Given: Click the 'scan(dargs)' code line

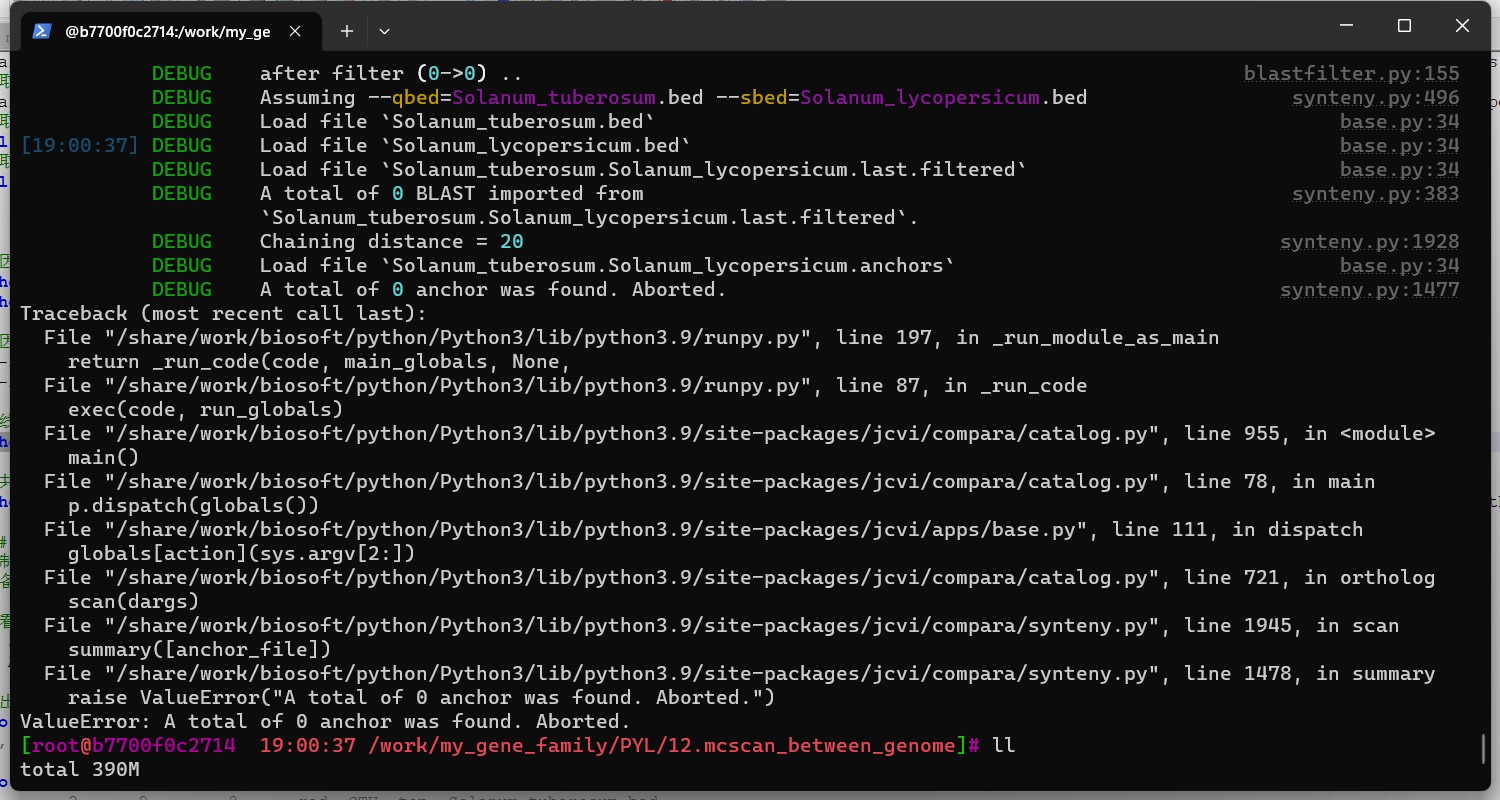Looking at the screenshot, I should pos(133,601).
